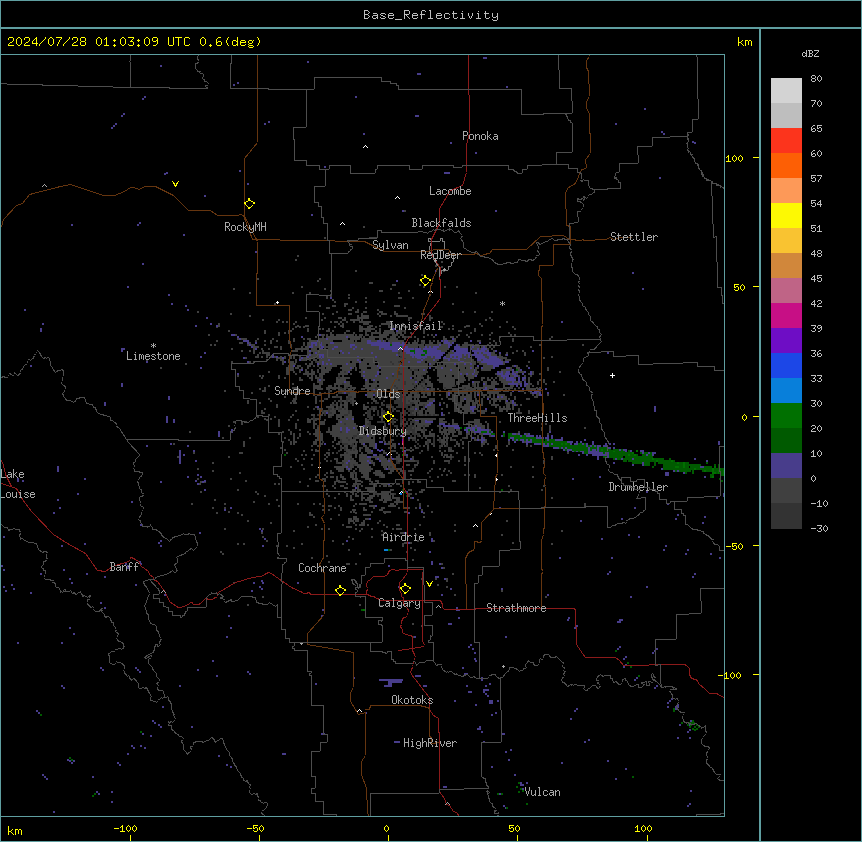This screenshot has height=842, width=862.
Task: Choose the light gray swatch below 80 dBZ
Action: coord(786,90)
